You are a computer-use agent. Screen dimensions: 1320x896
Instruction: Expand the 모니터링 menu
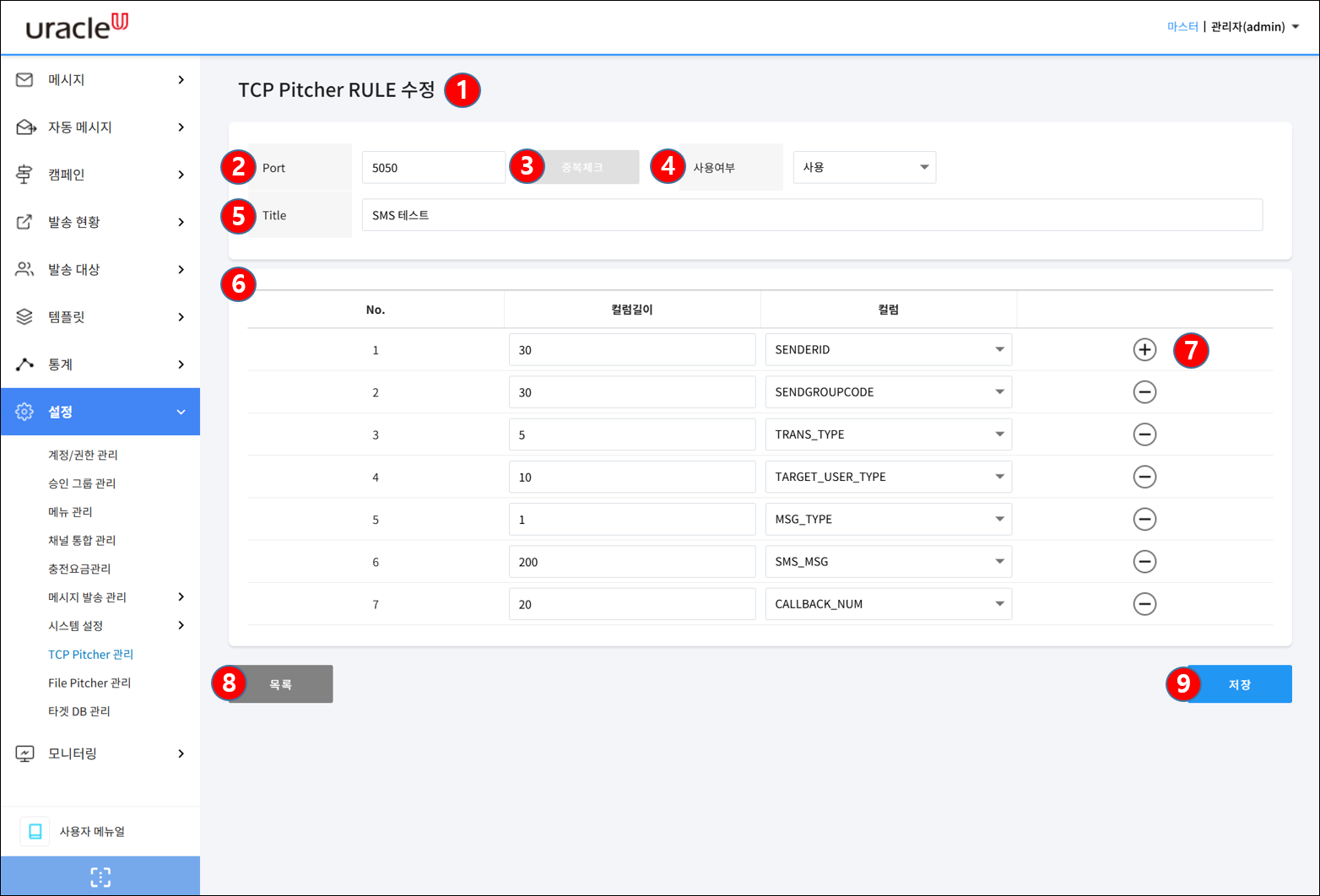[x=181, y=753]
